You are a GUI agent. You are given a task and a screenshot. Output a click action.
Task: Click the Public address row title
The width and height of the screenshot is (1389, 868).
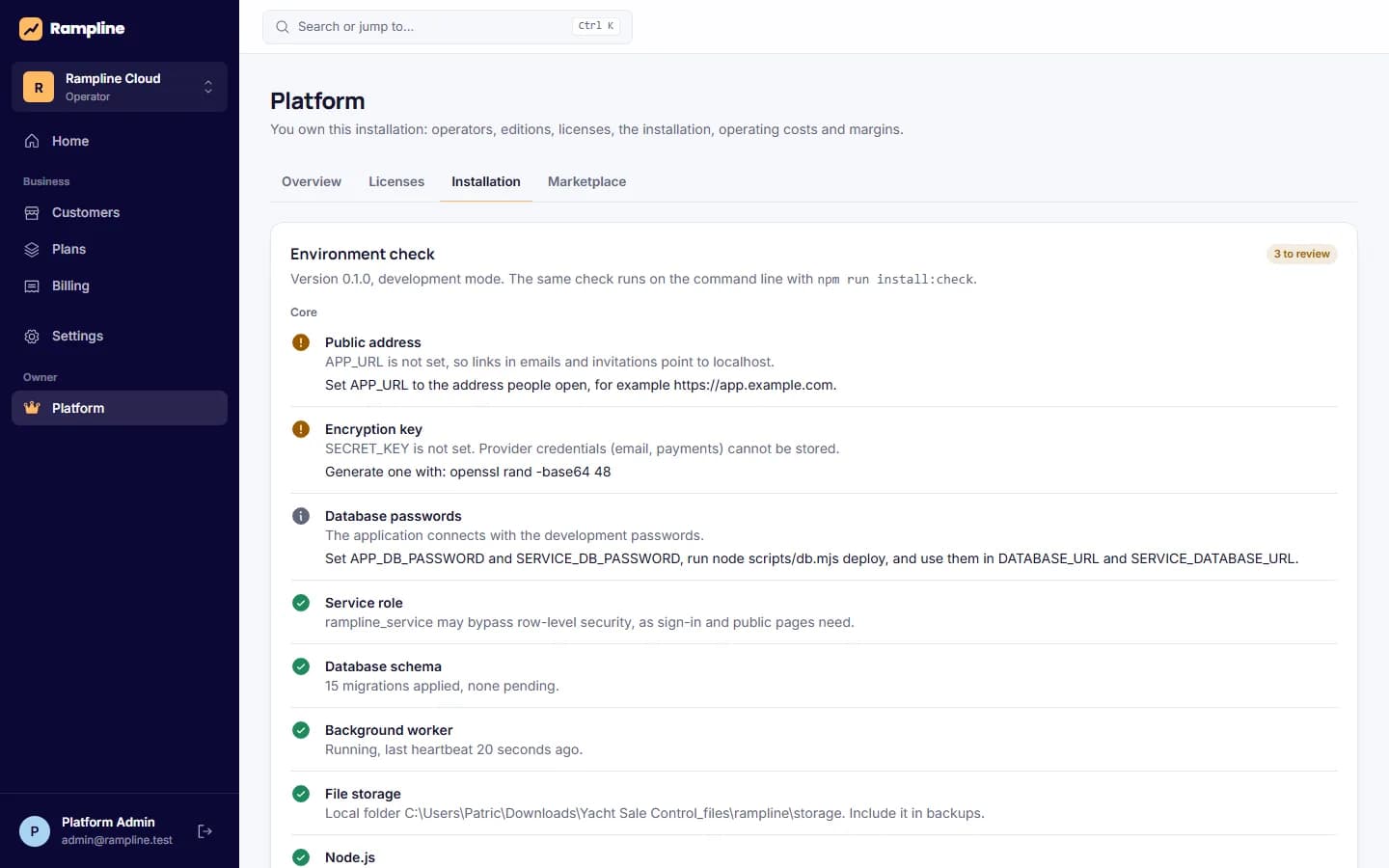[373, 342]
